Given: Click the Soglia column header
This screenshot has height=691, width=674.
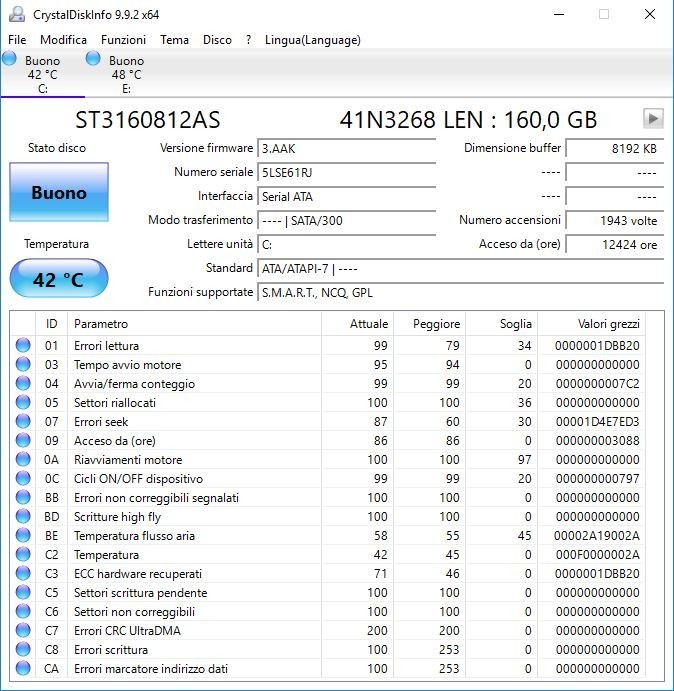Looking at the screenshot, I should pos(501,324).
